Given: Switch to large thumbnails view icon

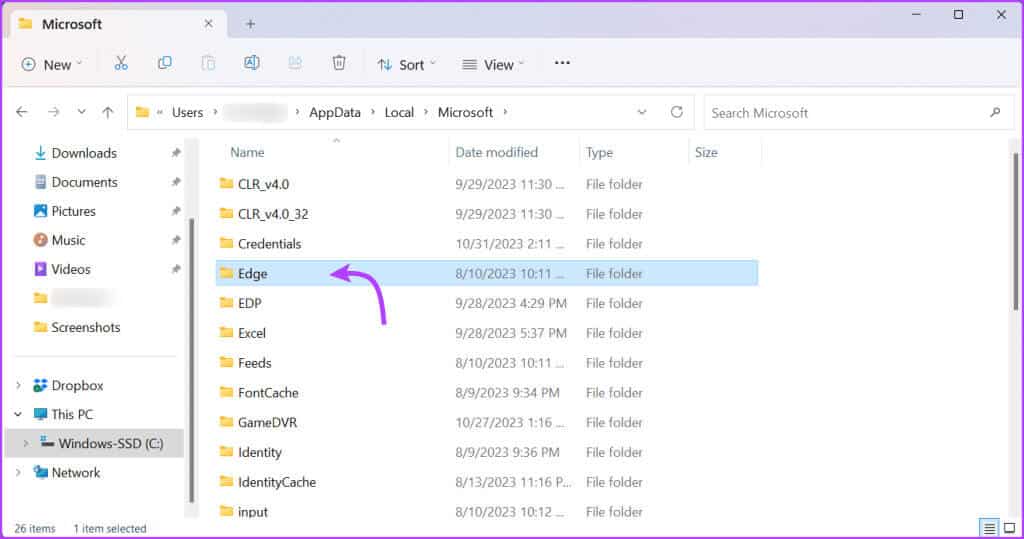Looking at the screenshot, I should (x=1010, y=528).
